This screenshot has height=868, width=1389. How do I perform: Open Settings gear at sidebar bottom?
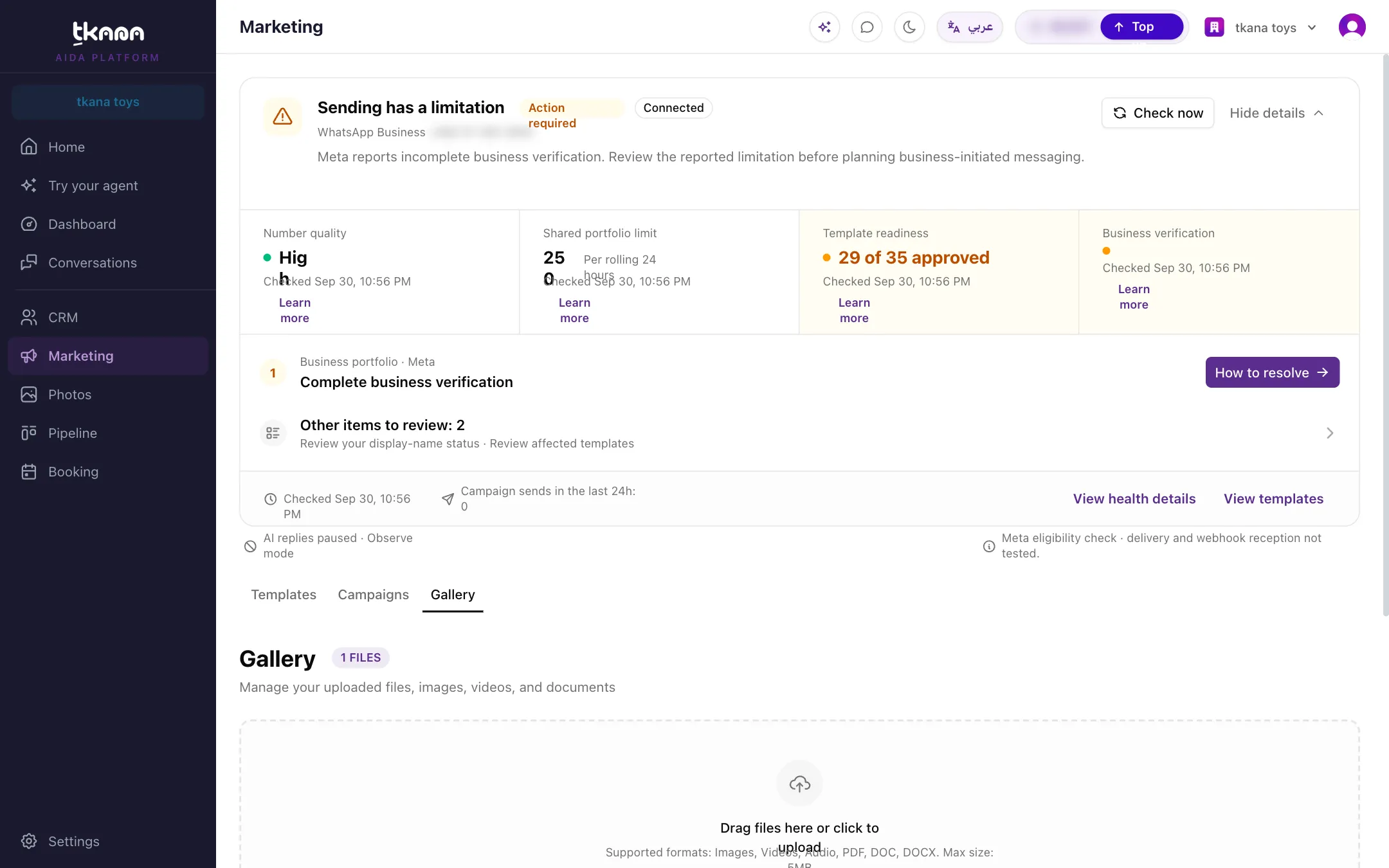coord(108,841)
